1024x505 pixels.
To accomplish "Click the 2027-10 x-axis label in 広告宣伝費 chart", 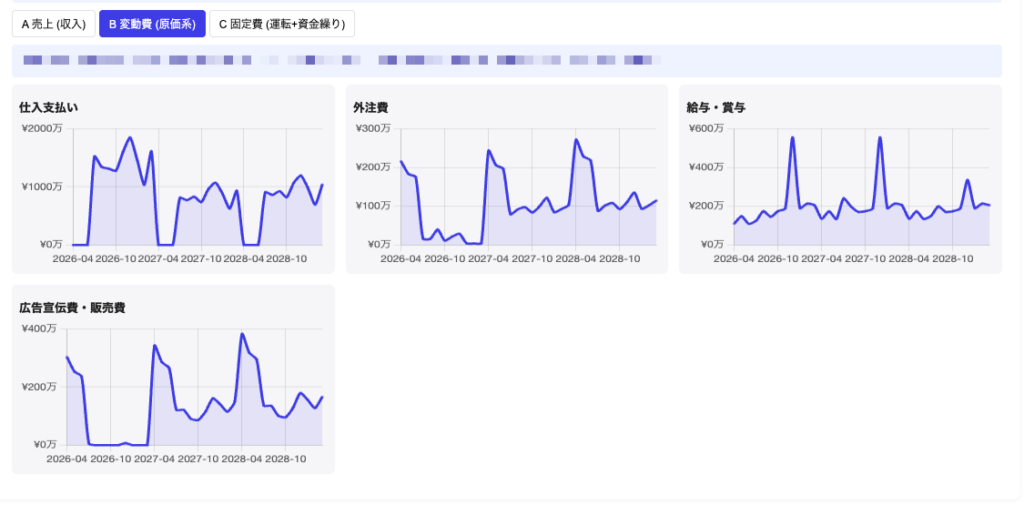I will pos(199,458).
